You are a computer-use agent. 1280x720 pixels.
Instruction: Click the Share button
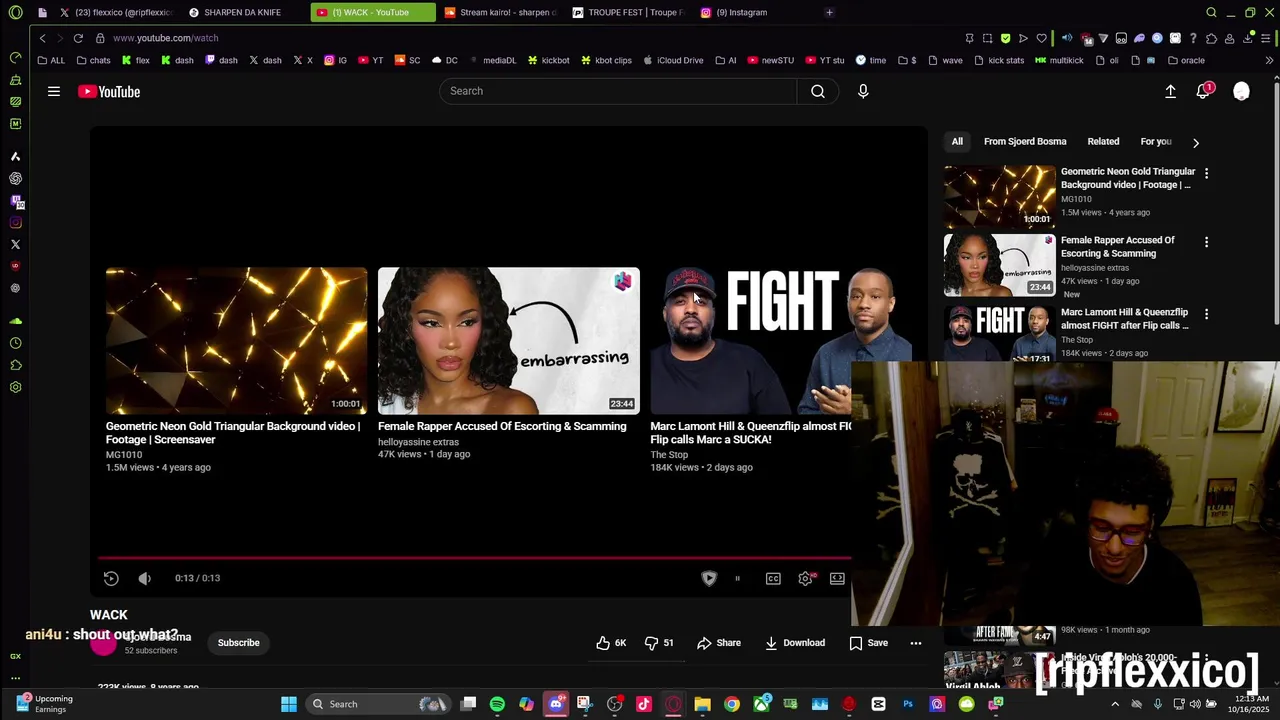pyautogui.click(x=719, y=643)
